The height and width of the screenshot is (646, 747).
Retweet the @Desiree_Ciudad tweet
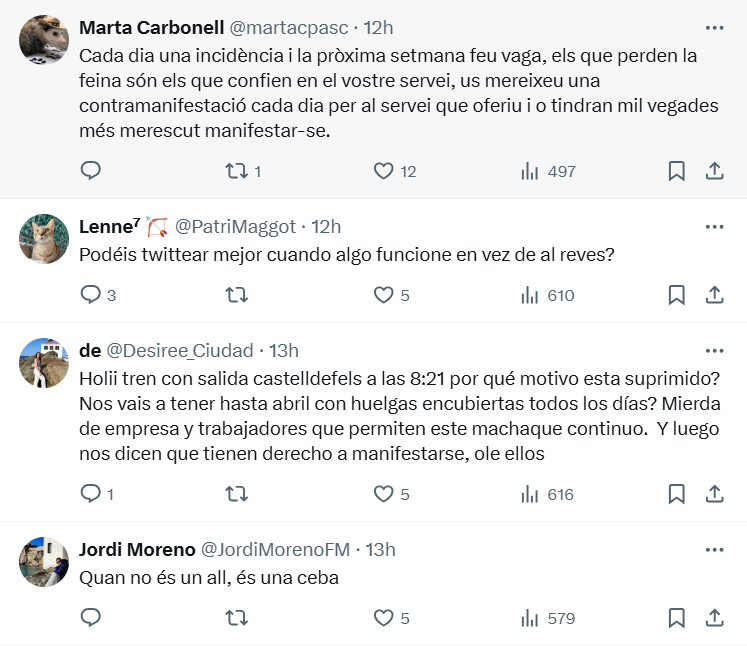pos(236,494)
